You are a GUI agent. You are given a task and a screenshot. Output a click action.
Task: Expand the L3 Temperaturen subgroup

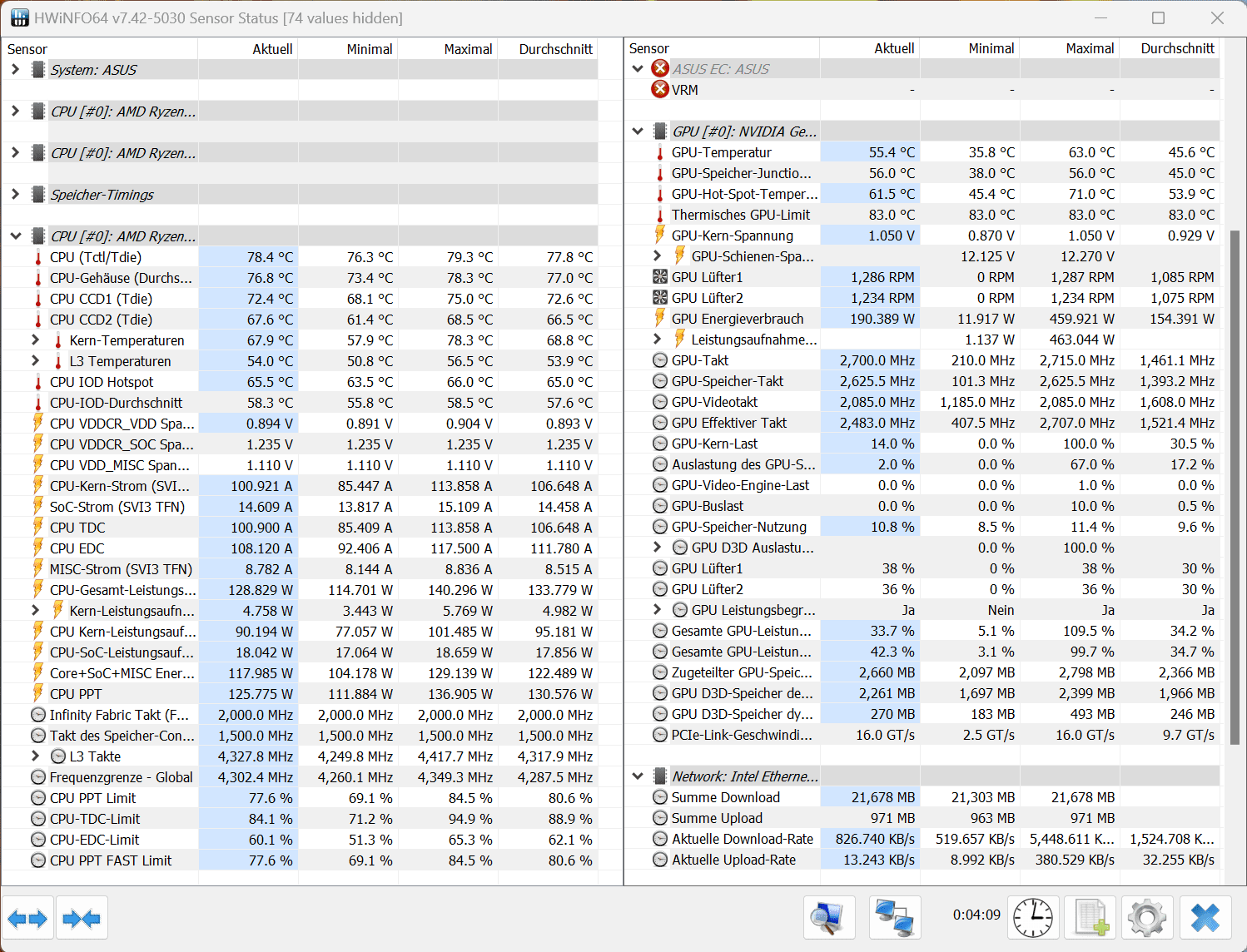(35, 360)
